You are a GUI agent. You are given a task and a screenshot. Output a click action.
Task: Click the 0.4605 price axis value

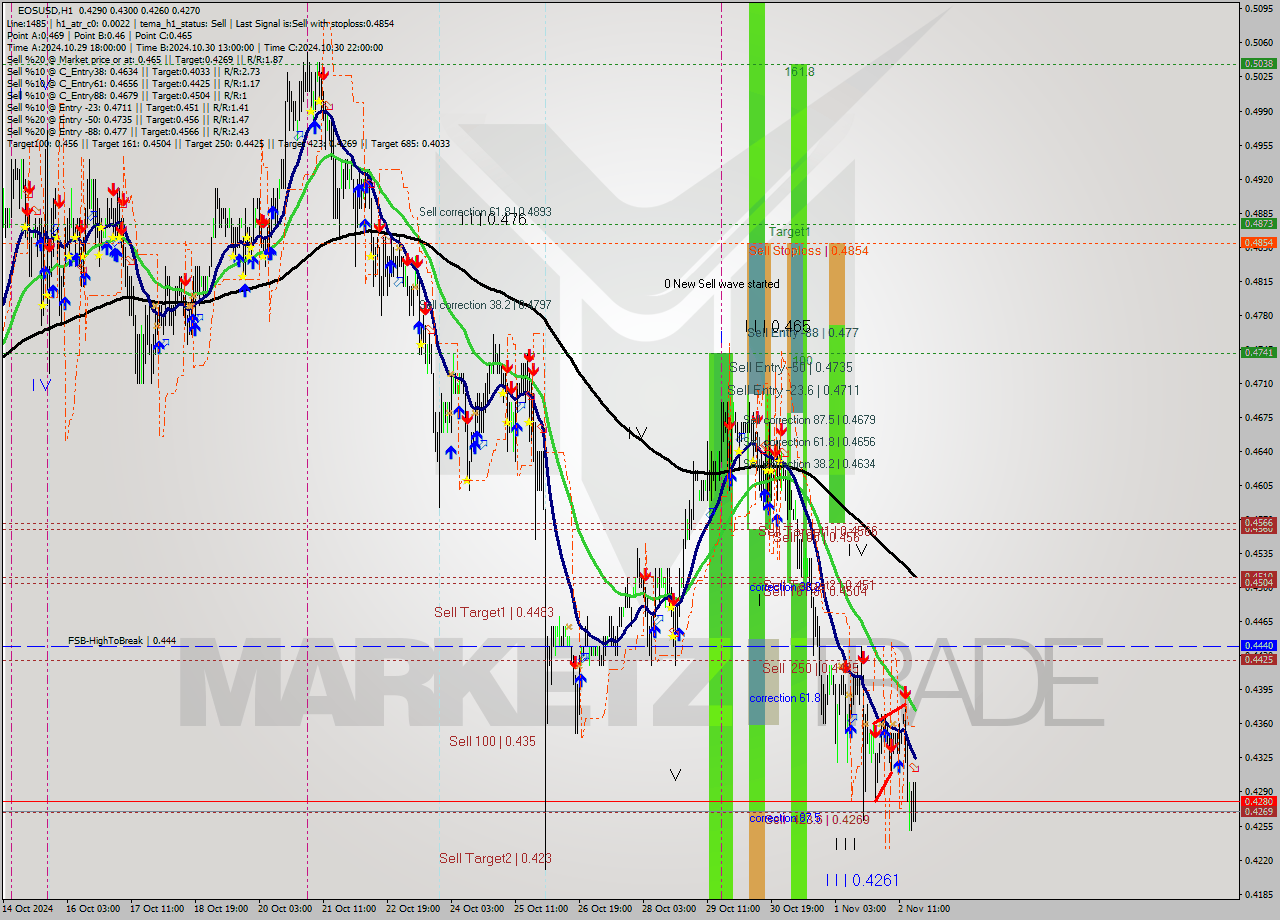pyautogui.click(x=1259, y=486)
